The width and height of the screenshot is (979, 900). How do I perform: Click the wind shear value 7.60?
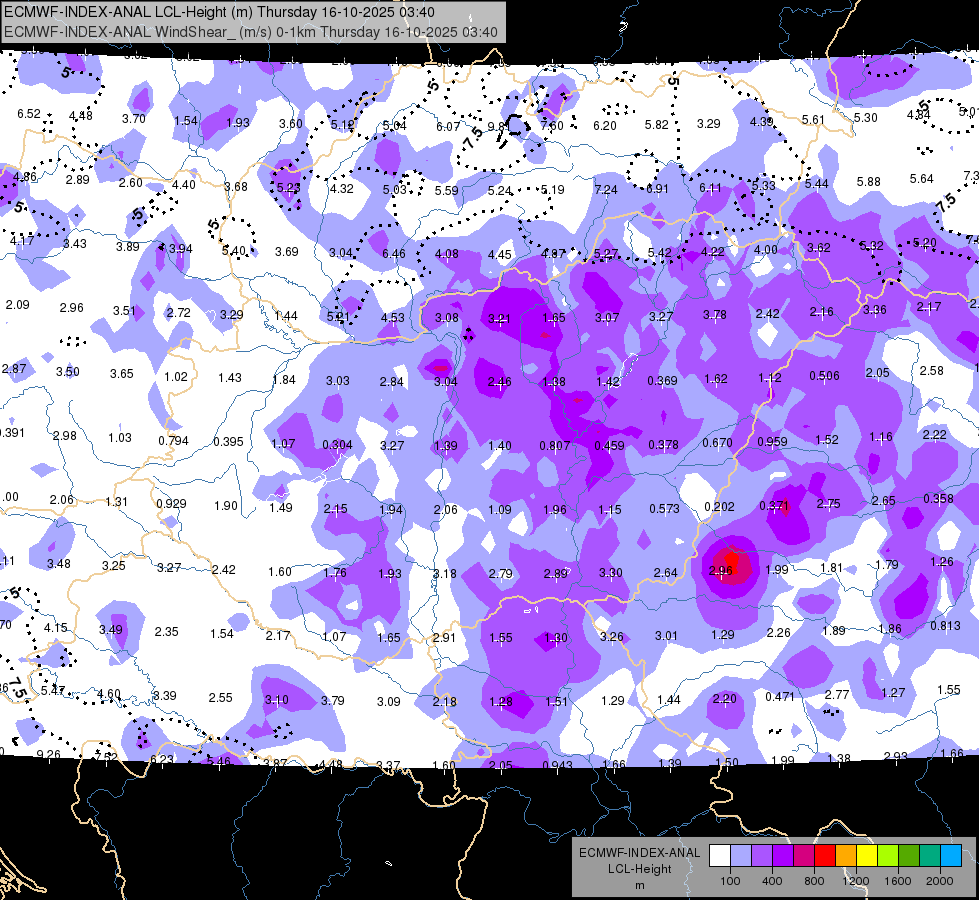pyautogui.click(x=552, y=126)
